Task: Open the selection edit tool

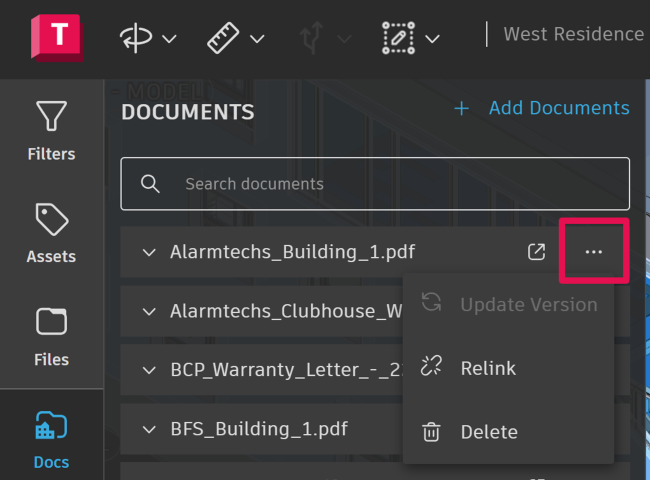Action: click(398, 38)
